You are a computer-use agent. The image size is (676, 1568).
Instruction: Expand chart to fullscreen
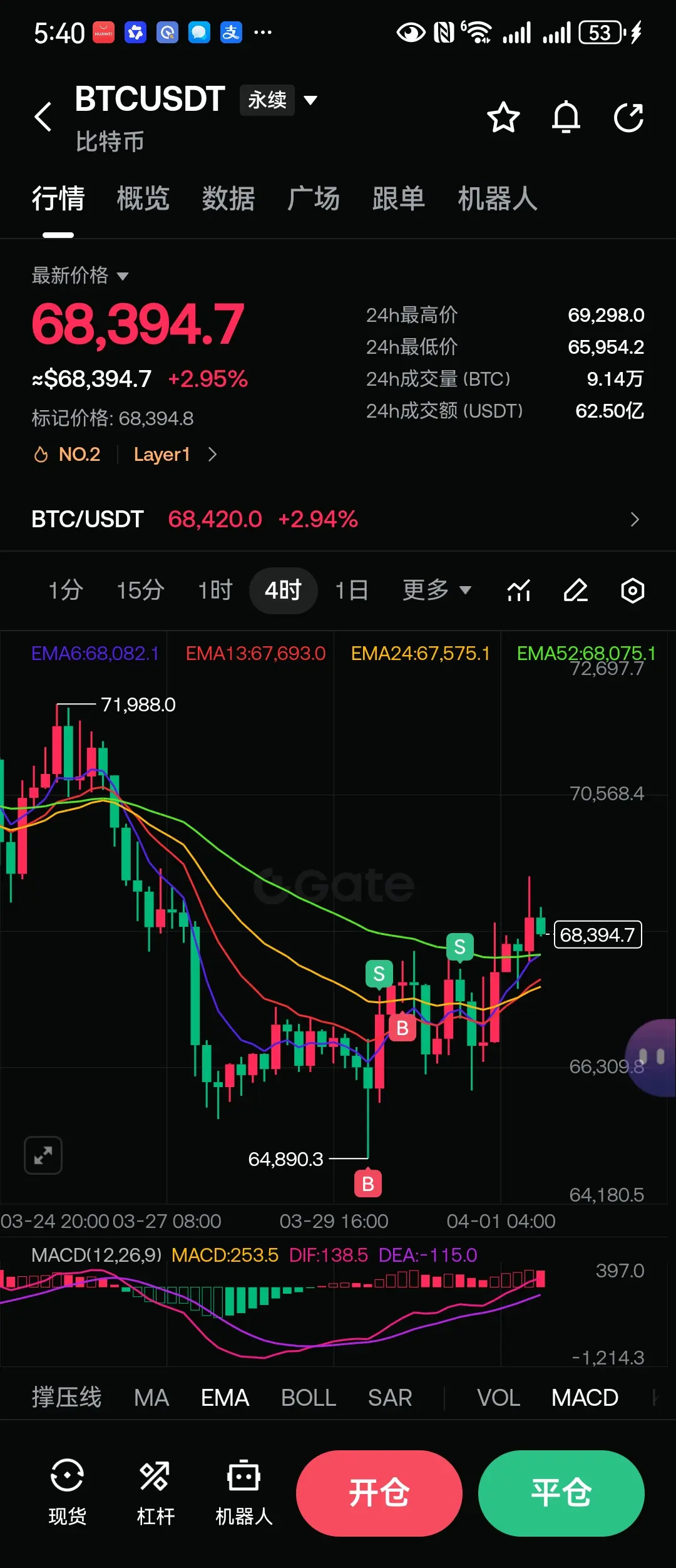[43, 1155]
